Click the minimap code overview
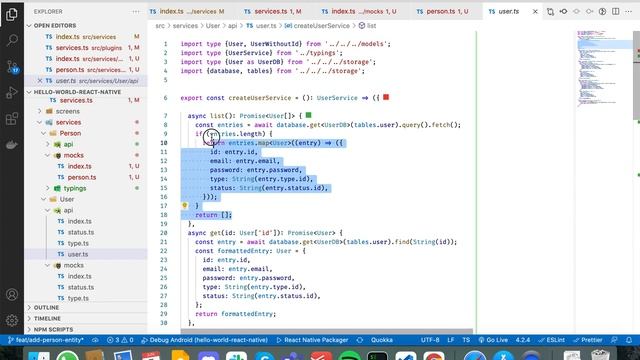Screen dimensions: 640x360 [603, 69]
